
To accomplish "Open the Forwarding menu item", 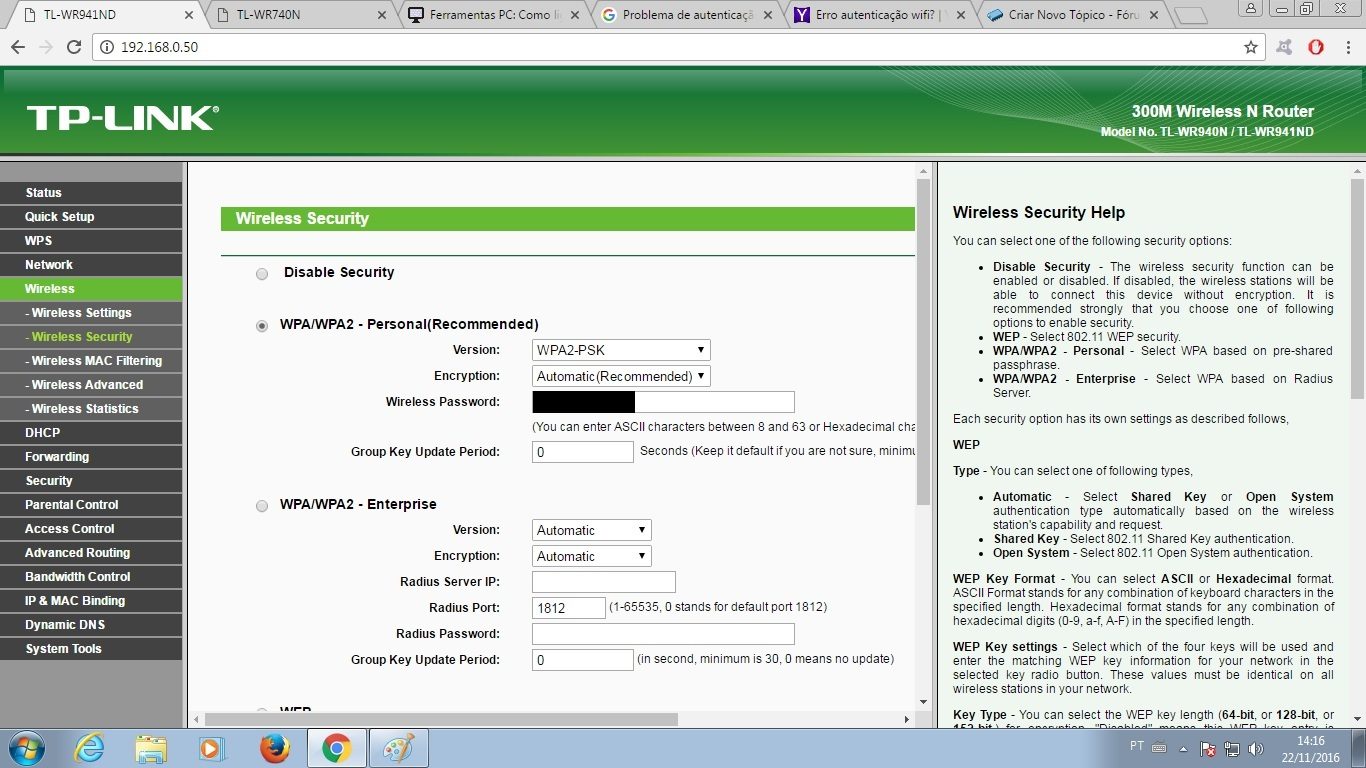I will (91, 457).
